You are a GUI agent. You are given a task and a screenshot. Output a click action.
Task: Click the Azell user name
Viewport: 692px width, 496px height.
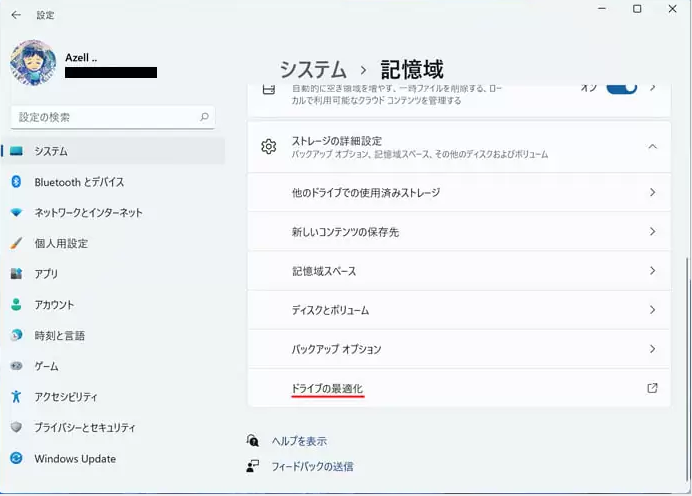pyautogui.click(x=81, y=58)
